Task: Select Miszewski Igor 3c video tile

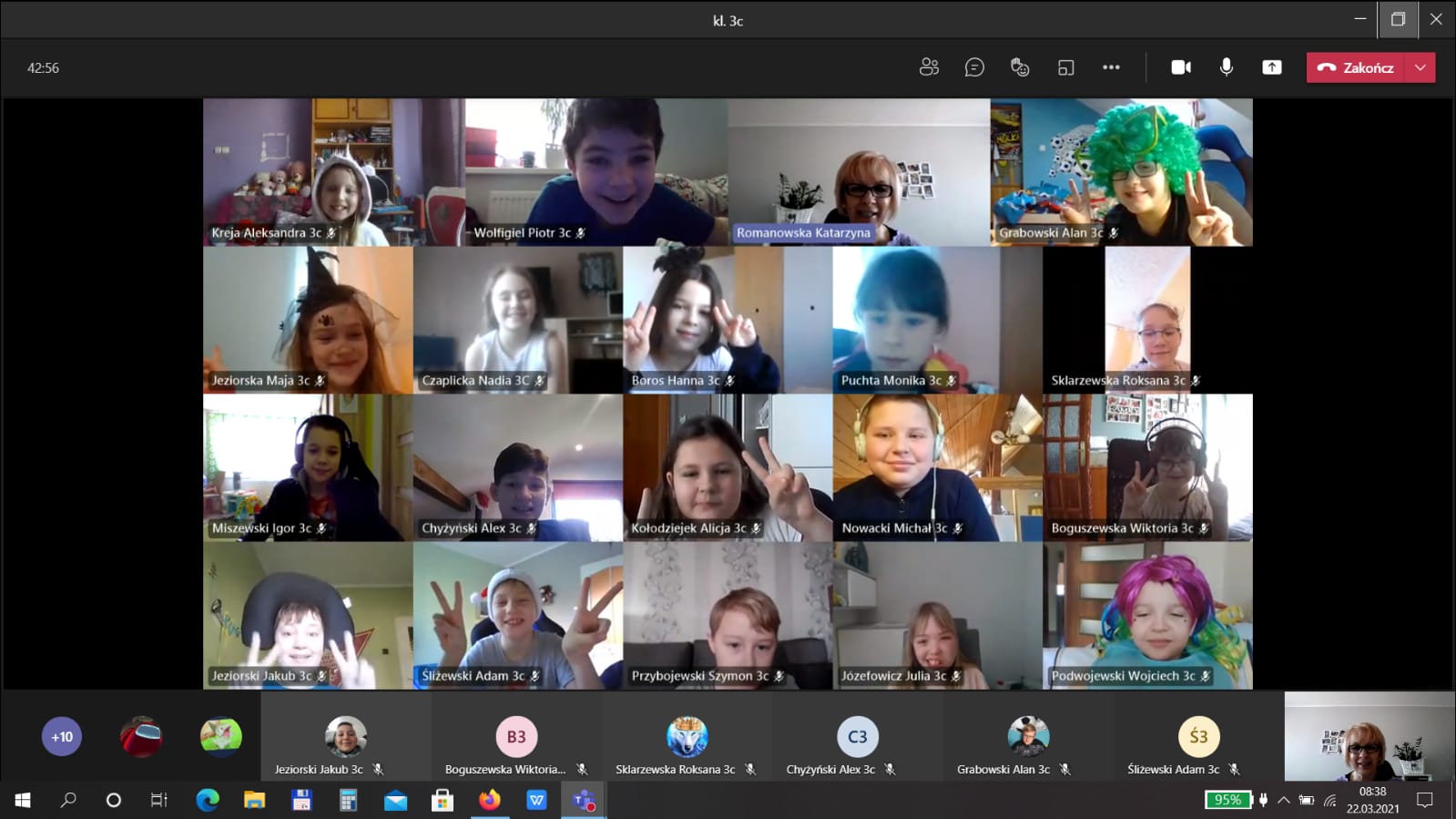Action: (x=308, y=467)
